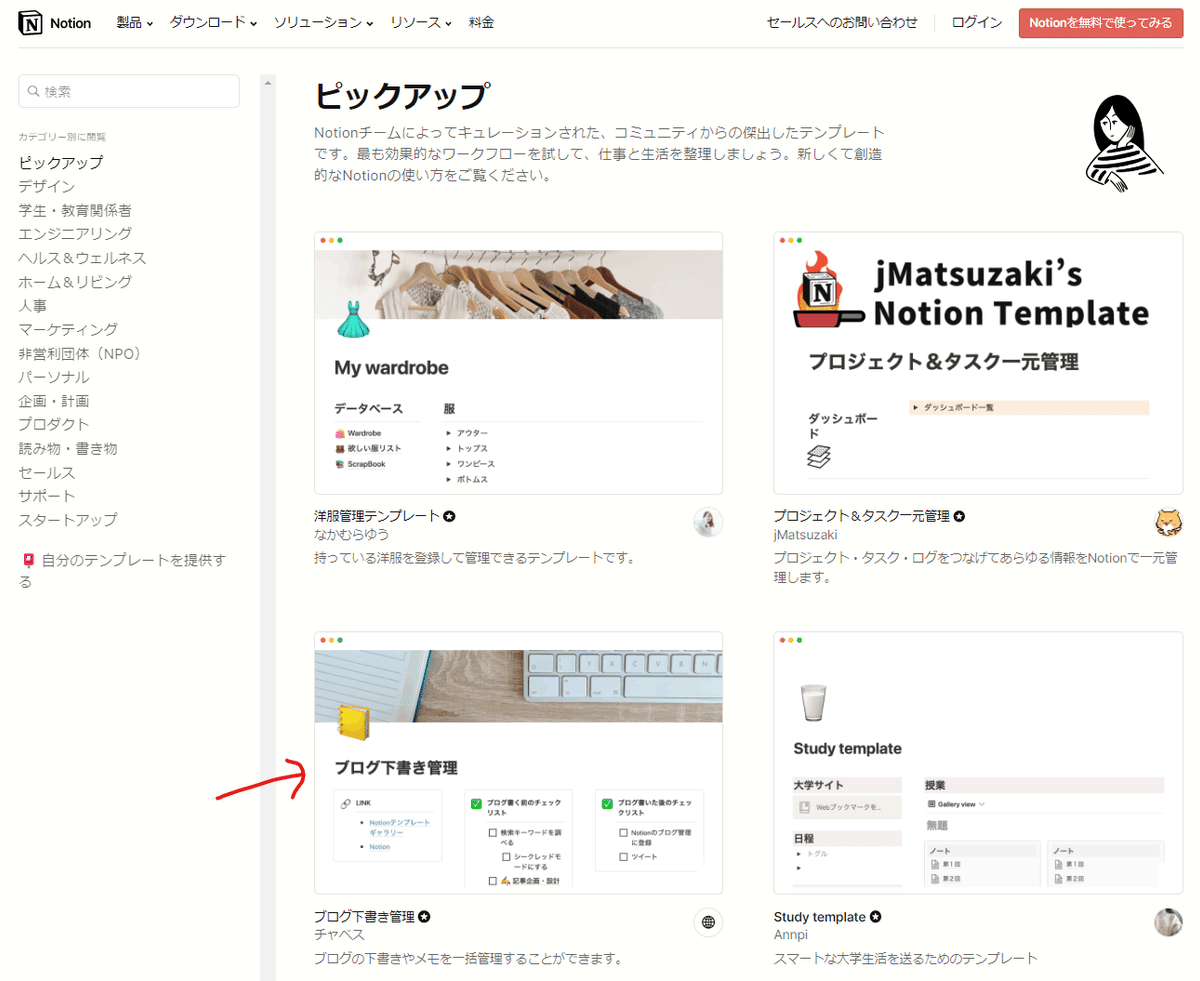The width and height of the screenshot is (1200, 981).
Task: Select the 企画・計画 category
Action: (54, 401)
